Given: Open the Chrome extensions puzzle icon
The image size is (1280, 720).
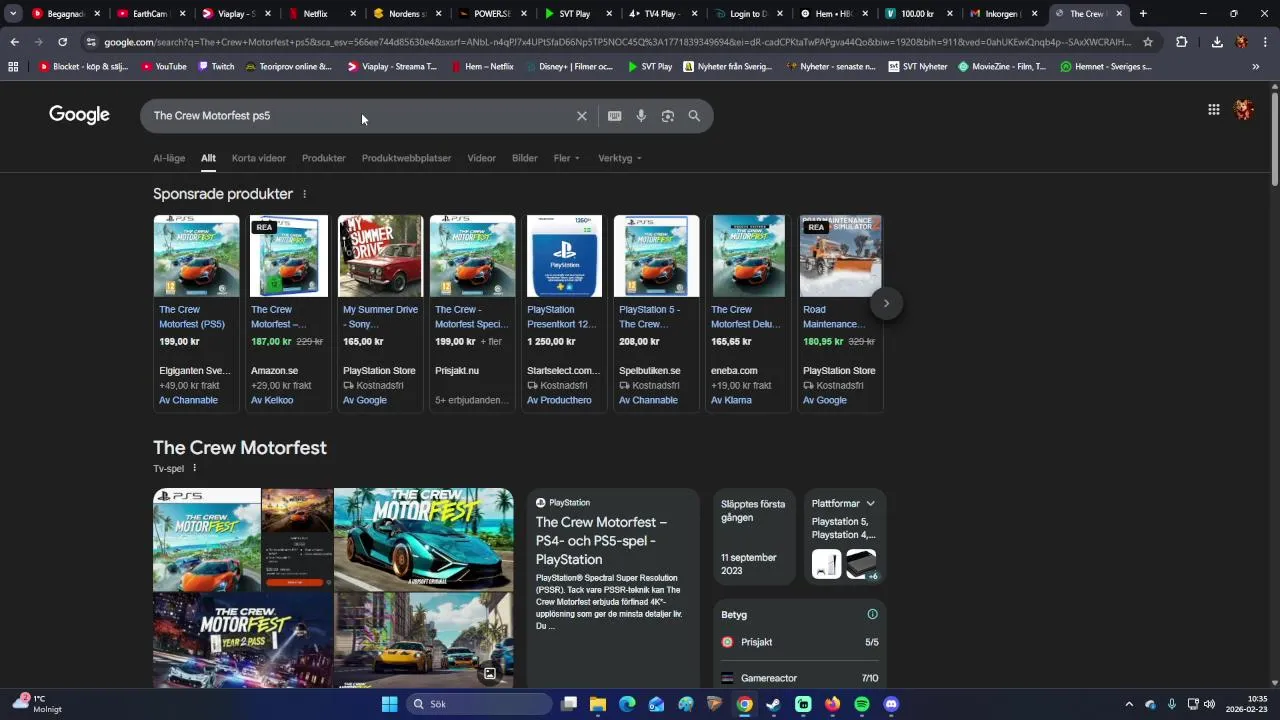Looking at the screenshot, I should [1182, 42].
